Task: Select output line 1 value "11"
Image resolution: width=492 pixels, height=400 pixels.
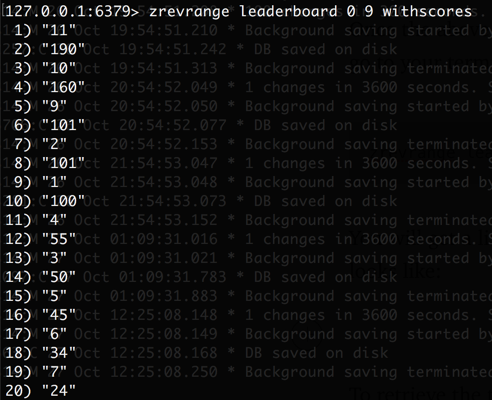Action: pyautogui.click(x=59, y=31)
